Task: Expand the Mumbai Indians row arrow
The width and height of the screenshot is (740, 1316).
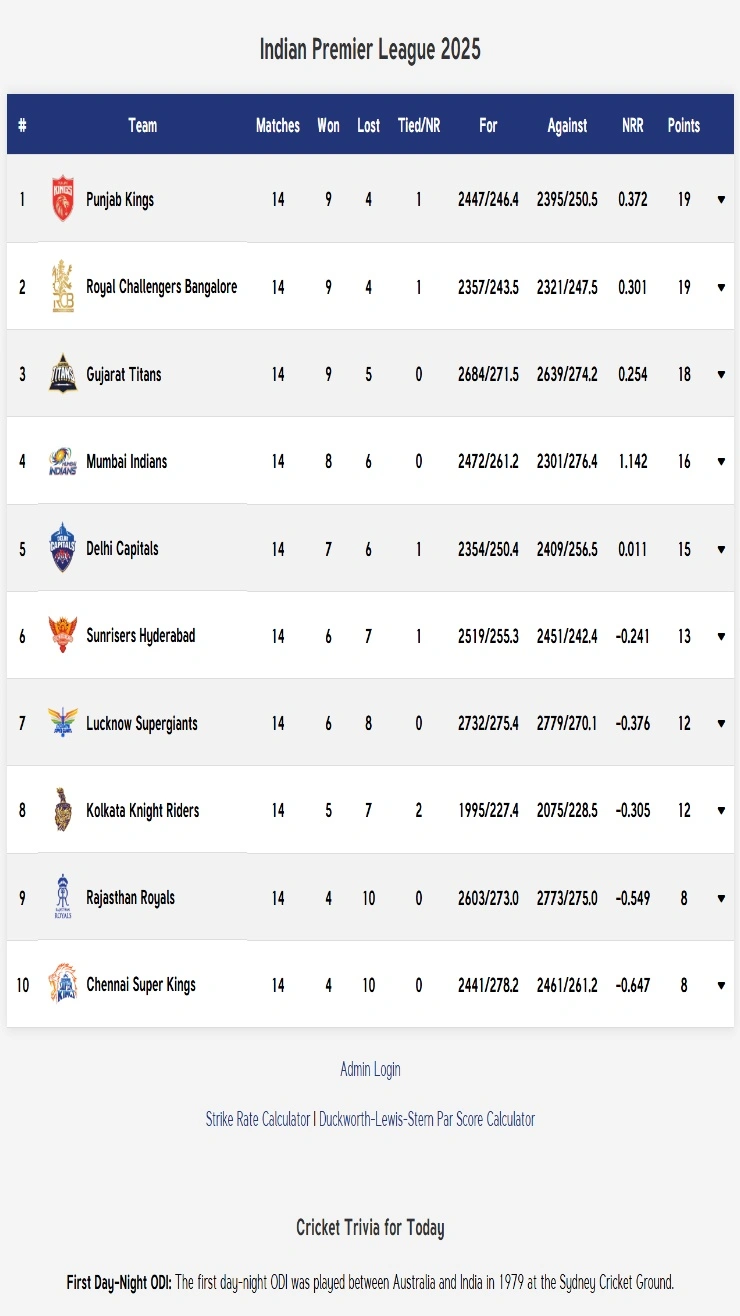Action: pos(721,462)
